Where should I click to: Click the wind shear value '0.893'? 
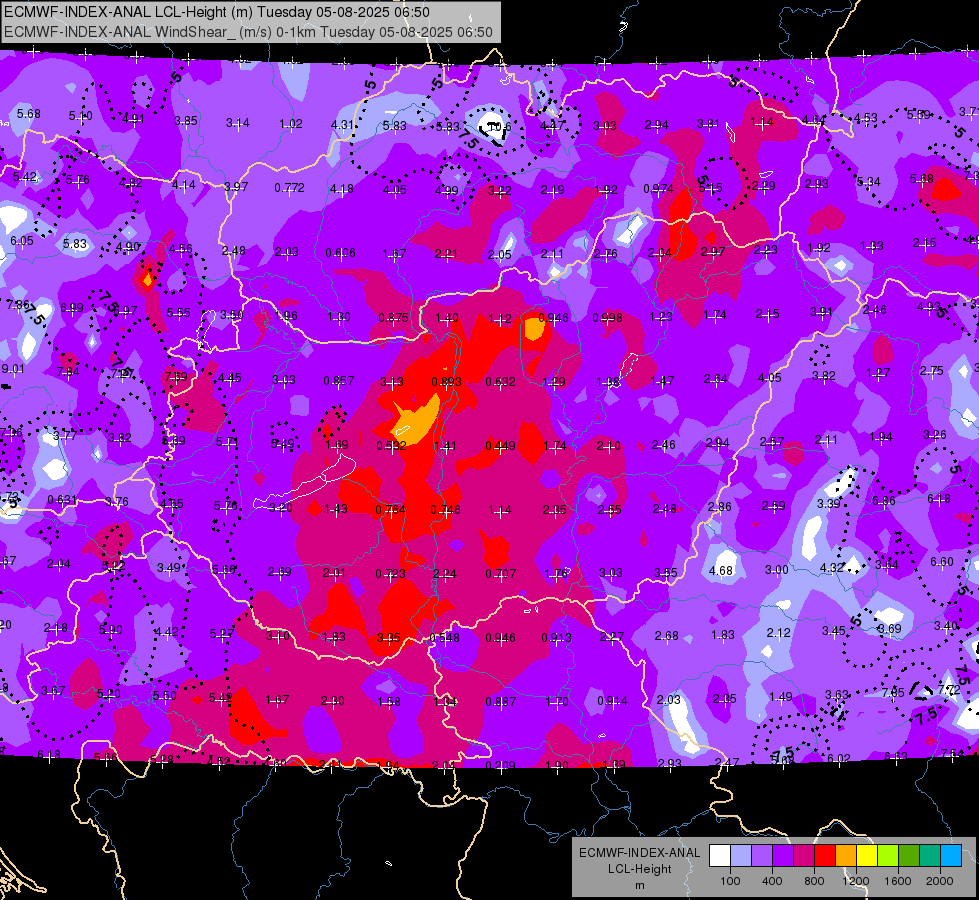[446, 381]
